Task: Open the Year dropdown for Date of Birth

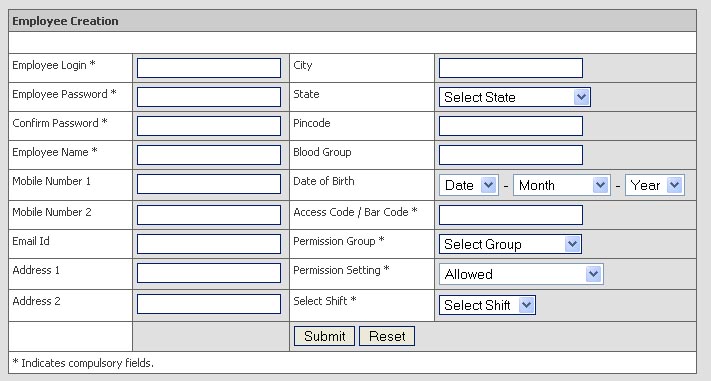Action: (655, 185)
